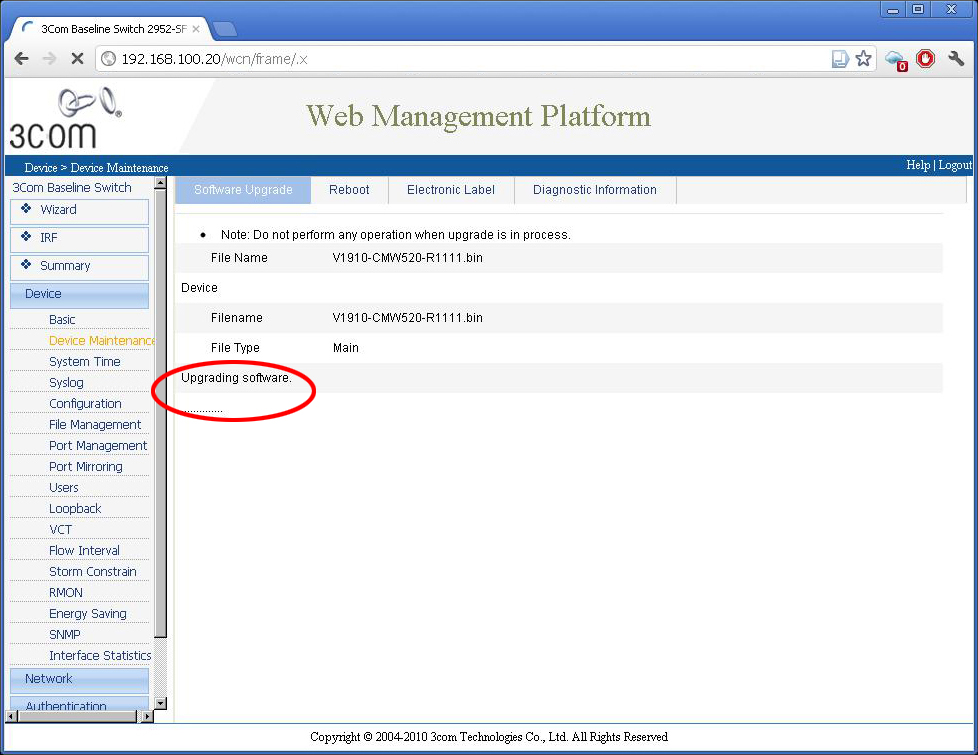978x755 pixels.
Task: Open the SNMP page
Action: point(65,635)
